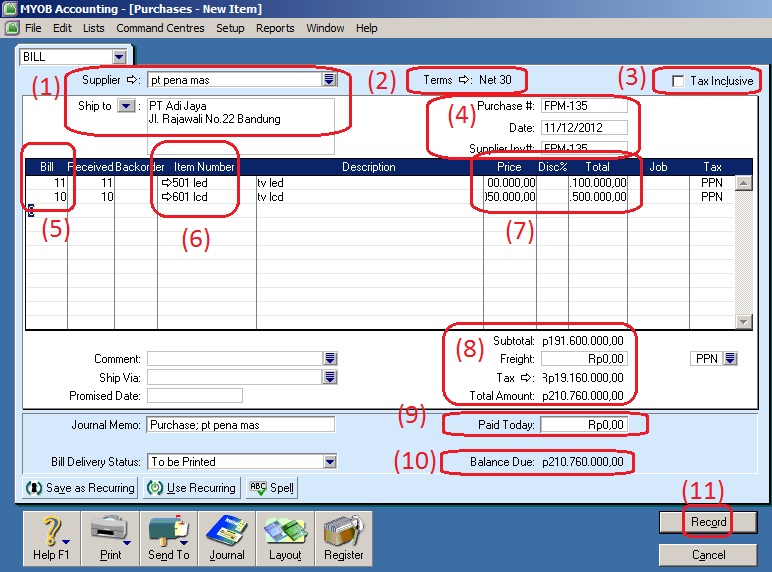Click the Journal Memo field
The height and width of the screenshot is (572, 772).
click(x=240, y=425)
